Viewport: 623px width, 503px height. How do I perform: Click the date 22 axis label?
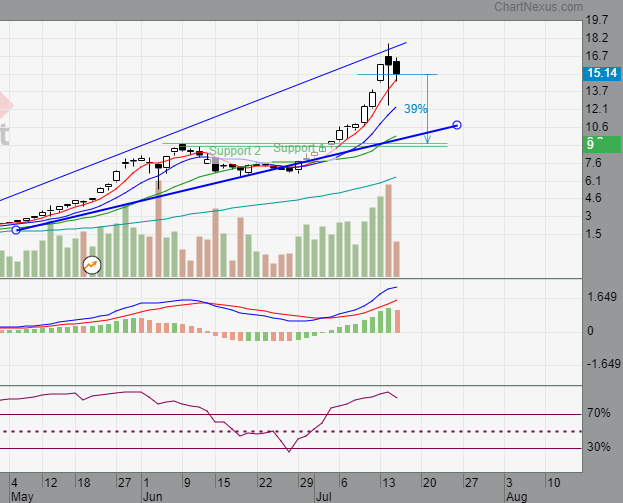pos(265,483)
